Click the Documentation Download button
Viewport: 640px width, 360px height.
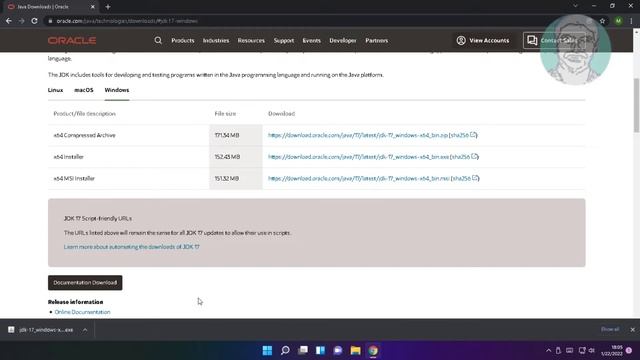(x=85, y=282)
